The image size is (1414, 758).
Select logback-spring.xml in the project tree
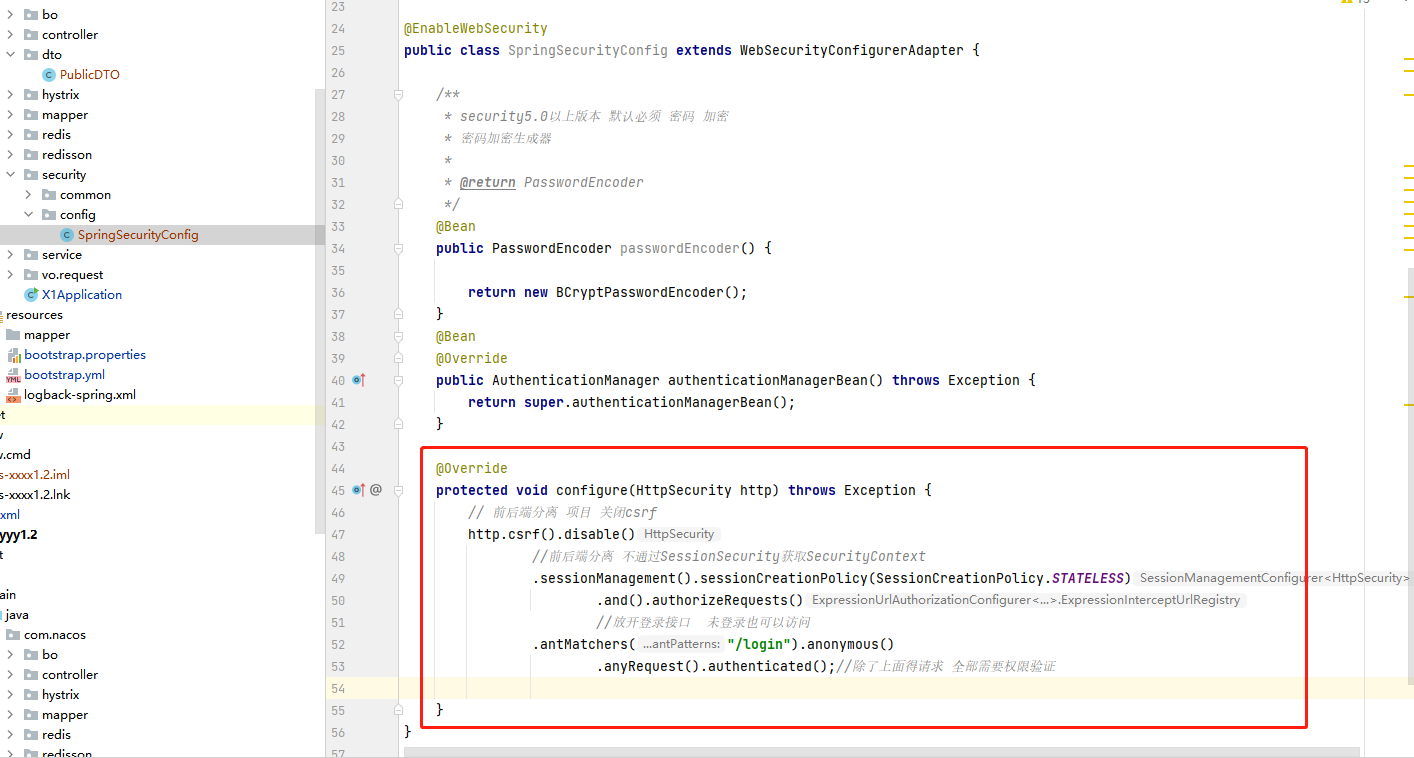point(80,395)
